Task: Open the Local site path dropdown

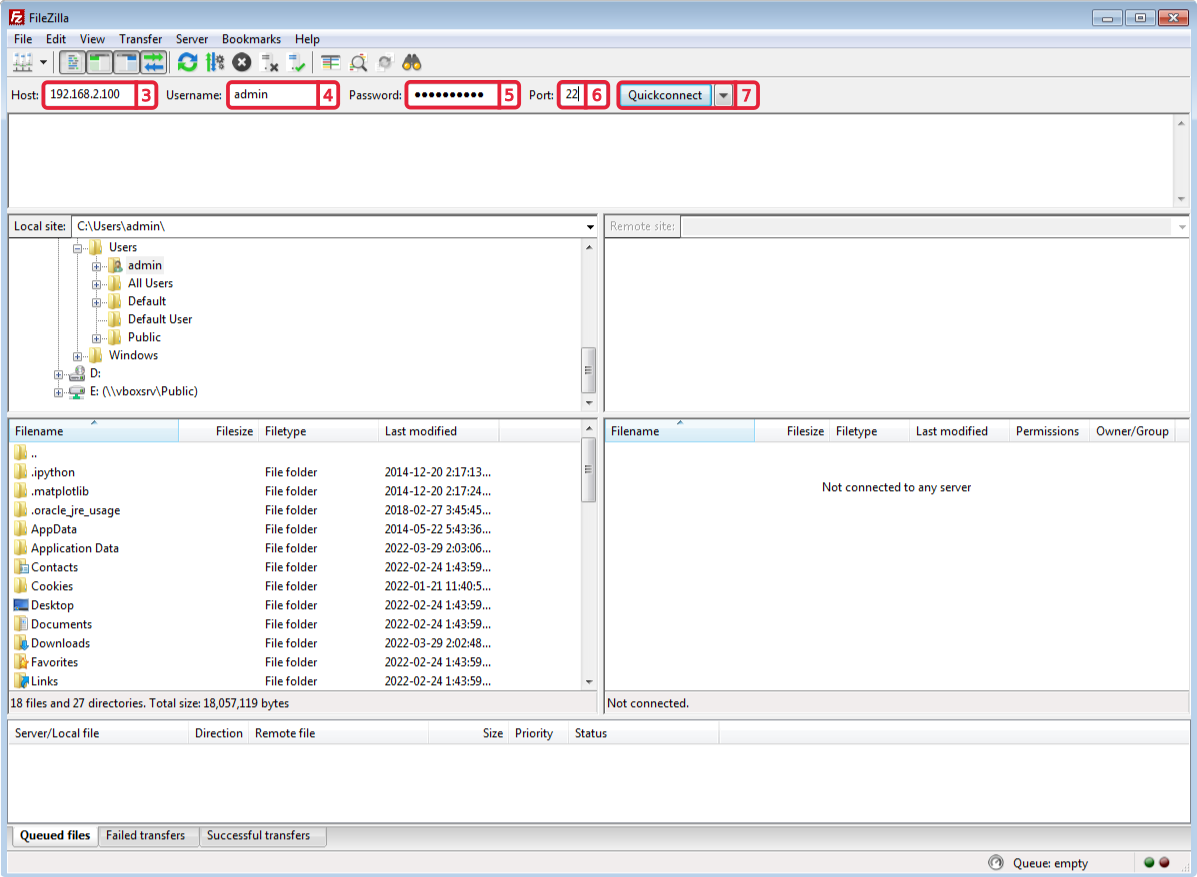Action: [590, 227]
